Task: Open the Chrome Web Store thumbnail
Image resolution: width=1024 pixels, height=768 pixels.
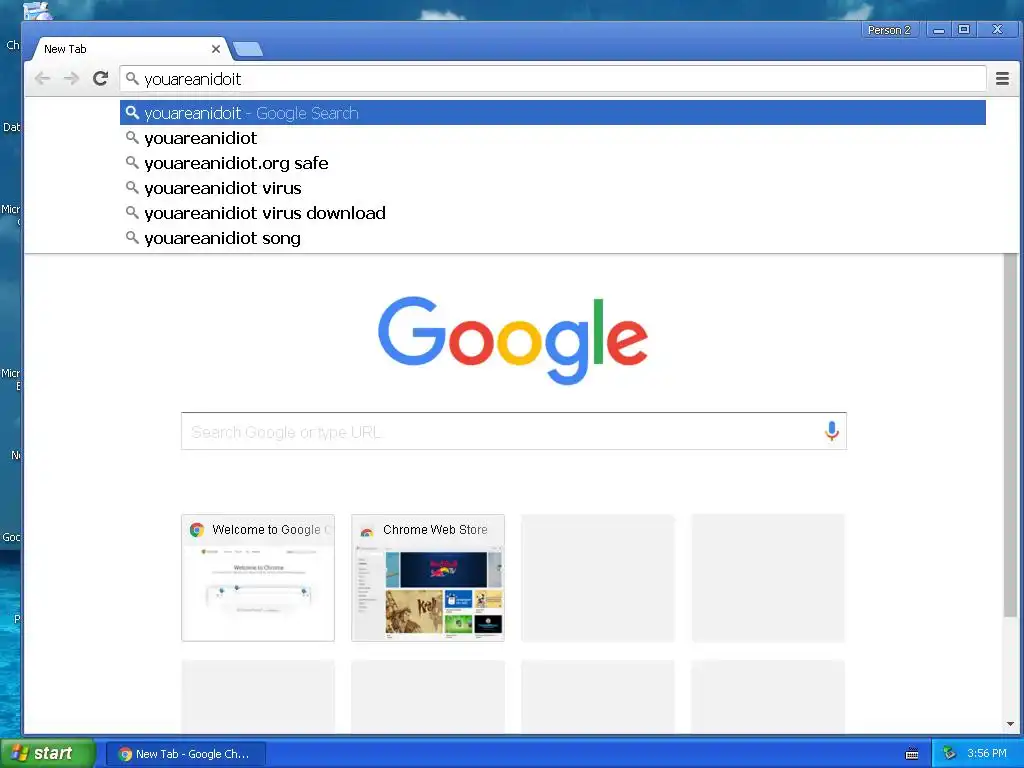Action: (x=428, y=577)
